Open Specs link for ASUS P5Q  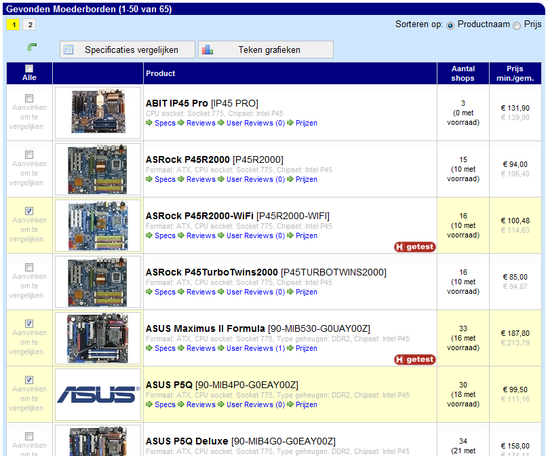tap(165, 404)
